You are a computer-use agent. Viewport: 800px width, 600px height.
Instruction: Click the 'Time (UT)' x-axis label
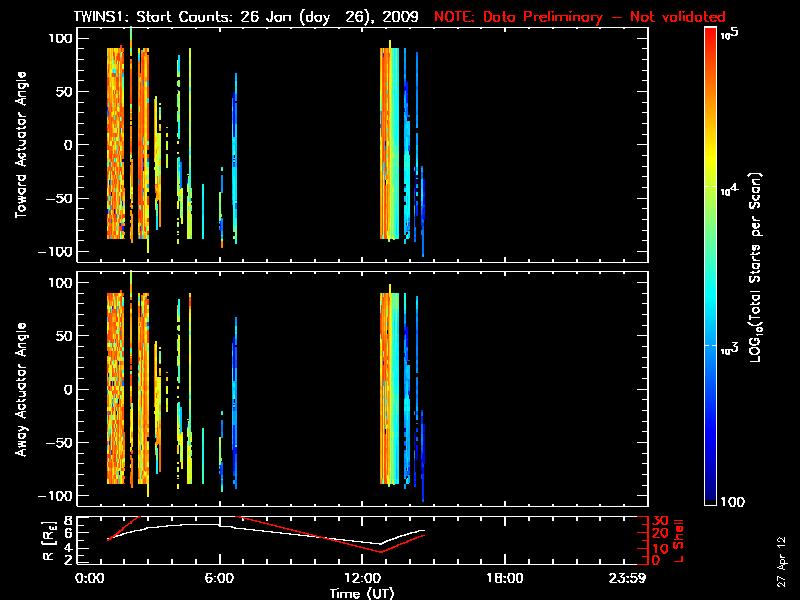point(363,593)
